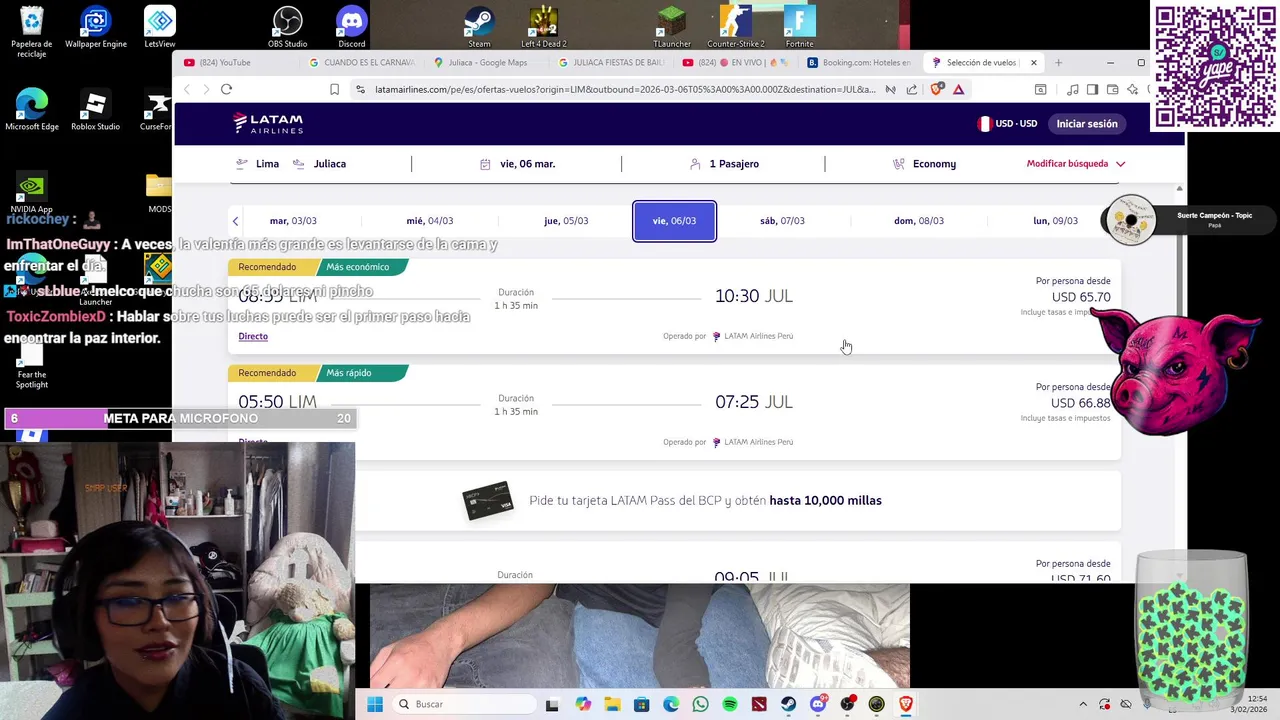This screenshot has height=720, width=1280.
Task: Select date mar, 03/03
Action: point(293,221)
